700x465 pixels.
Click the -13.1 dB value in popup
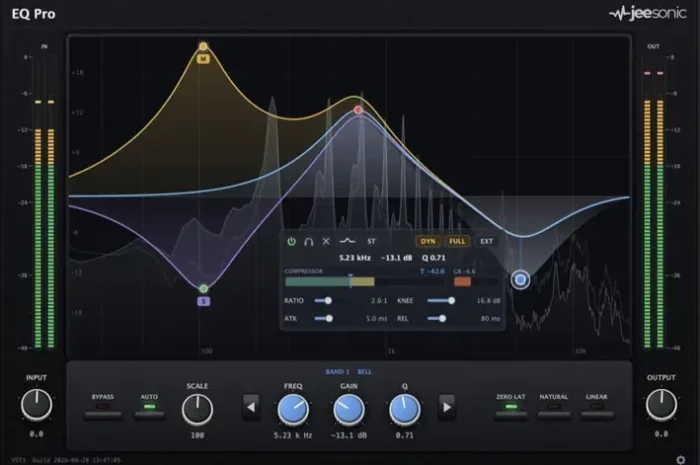pos(396,258)
